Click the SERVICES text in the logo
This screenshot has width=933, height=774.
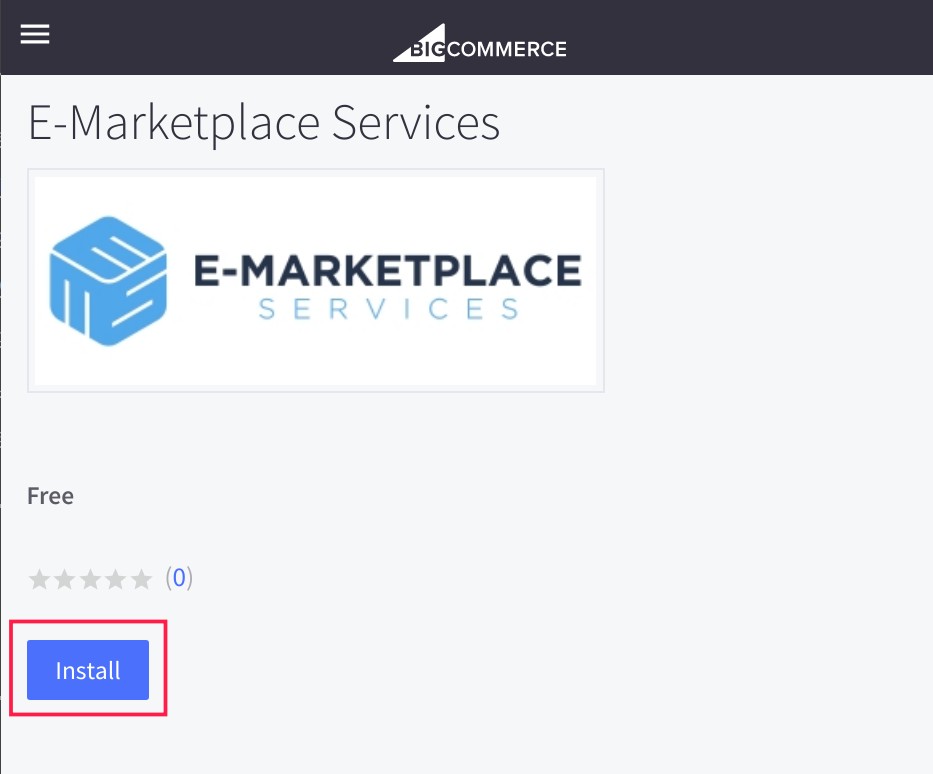coord(389,309)
